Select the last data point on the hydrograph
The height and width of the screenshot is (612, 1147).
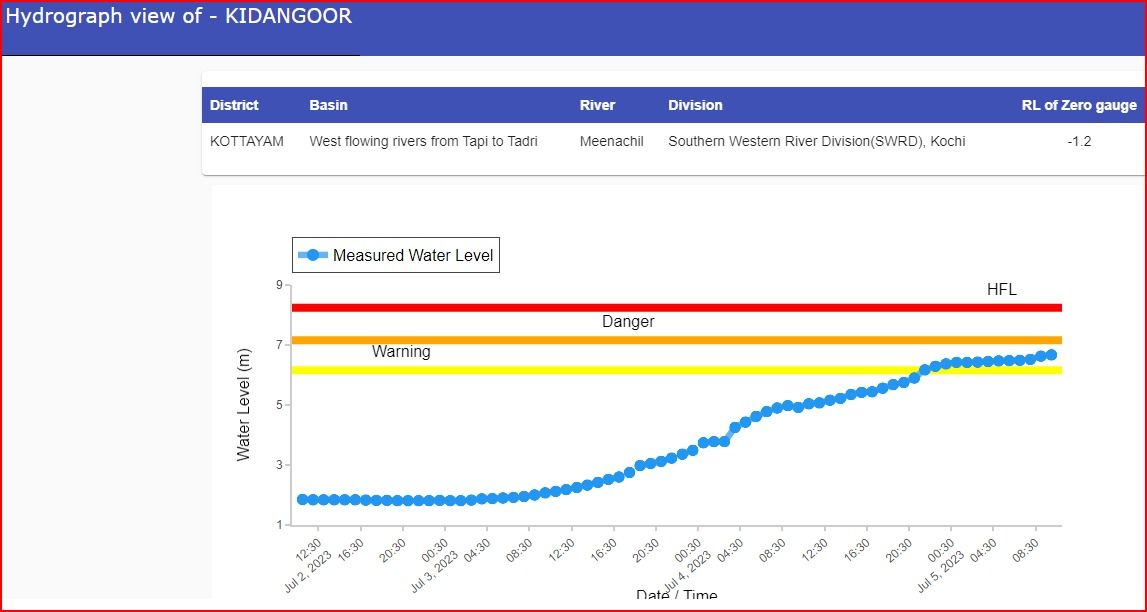coord(1050,355)
